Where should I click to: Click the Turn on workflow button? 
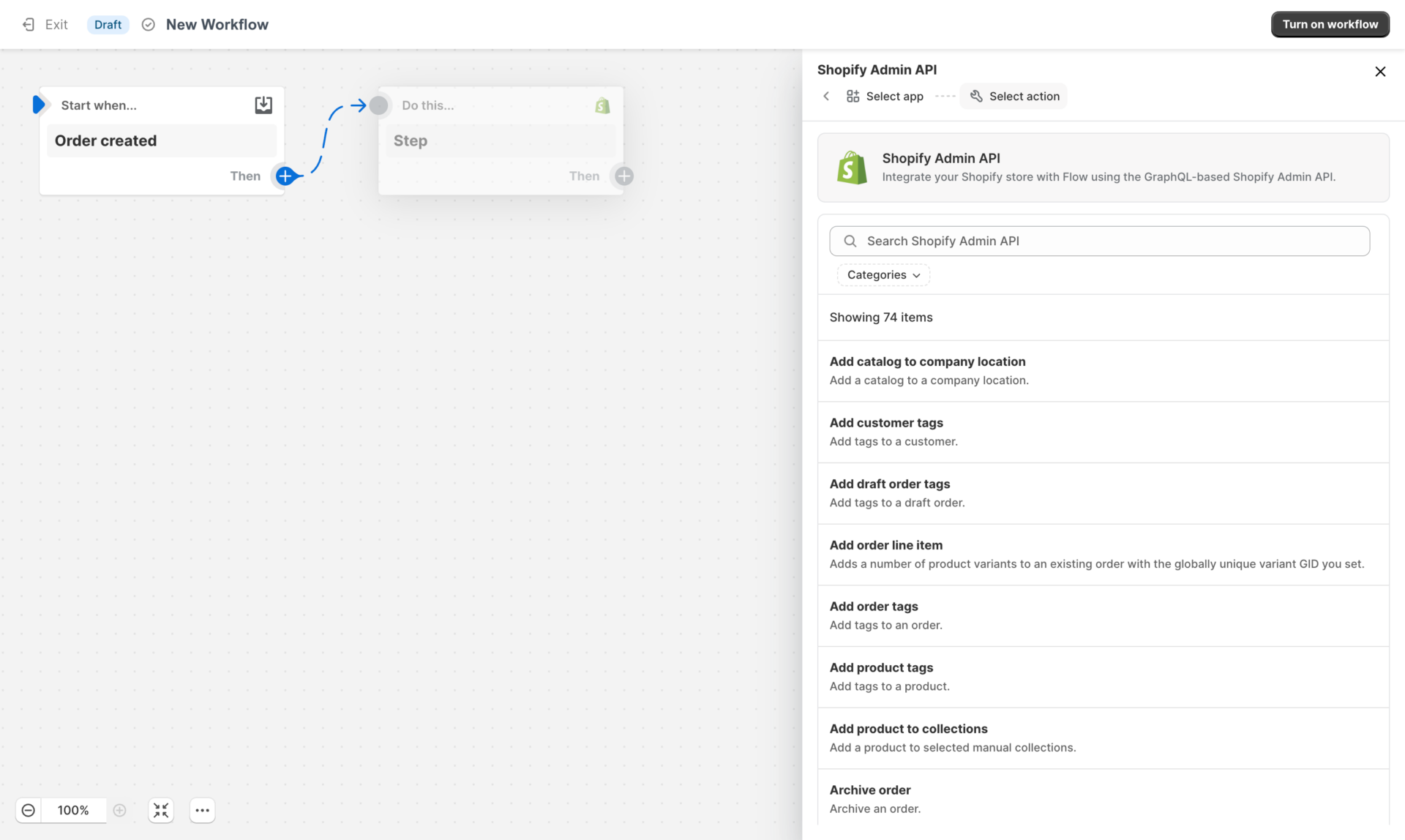pyautogui.click(x=1330, y=24)
